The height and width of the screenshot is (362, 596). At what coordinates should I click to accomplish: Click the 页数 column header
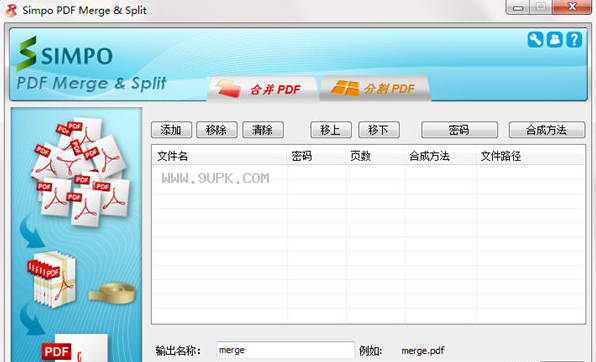point(375,156)
